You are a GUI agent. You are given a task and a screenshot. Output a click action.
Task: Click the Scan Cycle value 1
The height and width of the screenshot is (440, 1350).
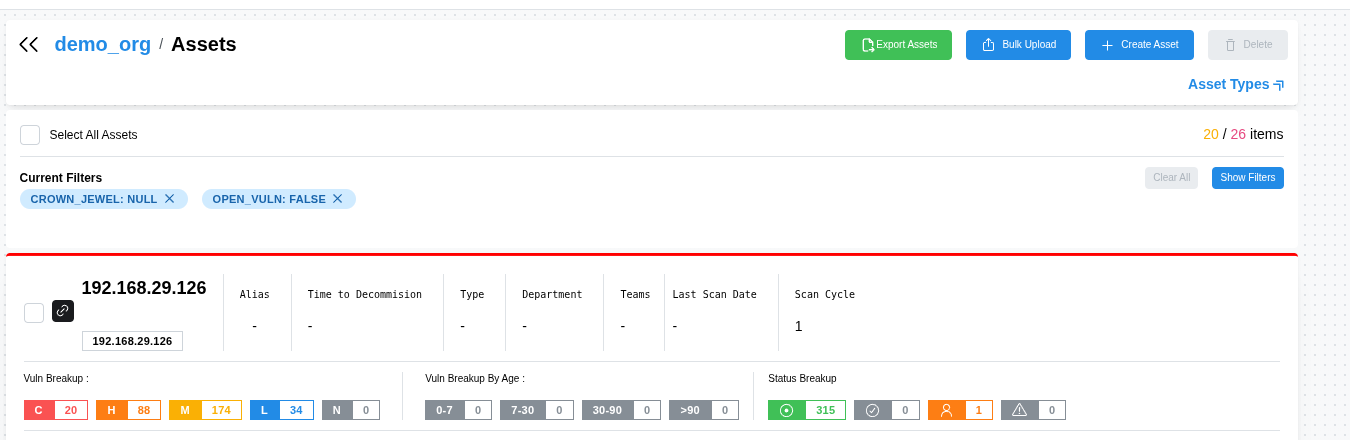point(798,326)
